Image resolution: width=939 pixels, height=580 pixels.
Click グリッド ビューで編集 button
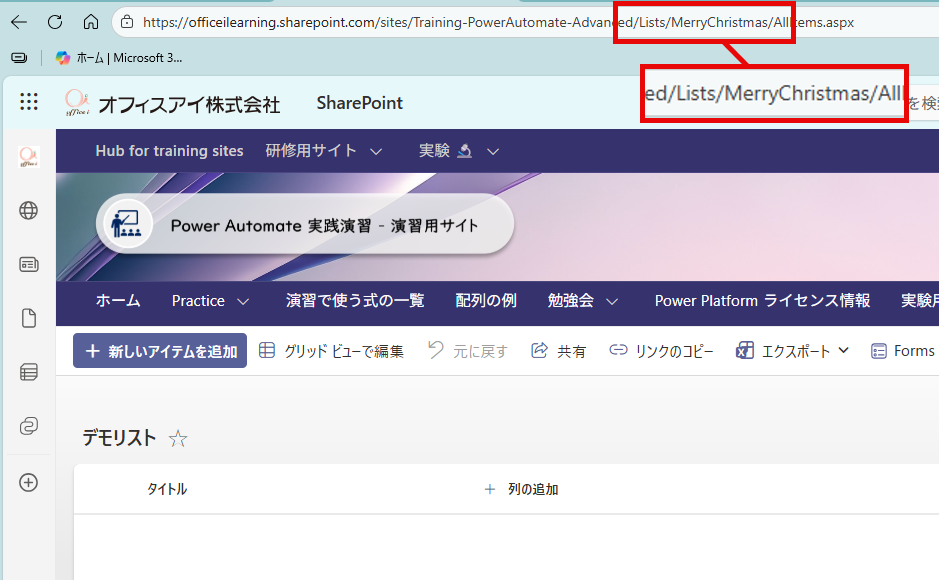(x=331, y=351)
